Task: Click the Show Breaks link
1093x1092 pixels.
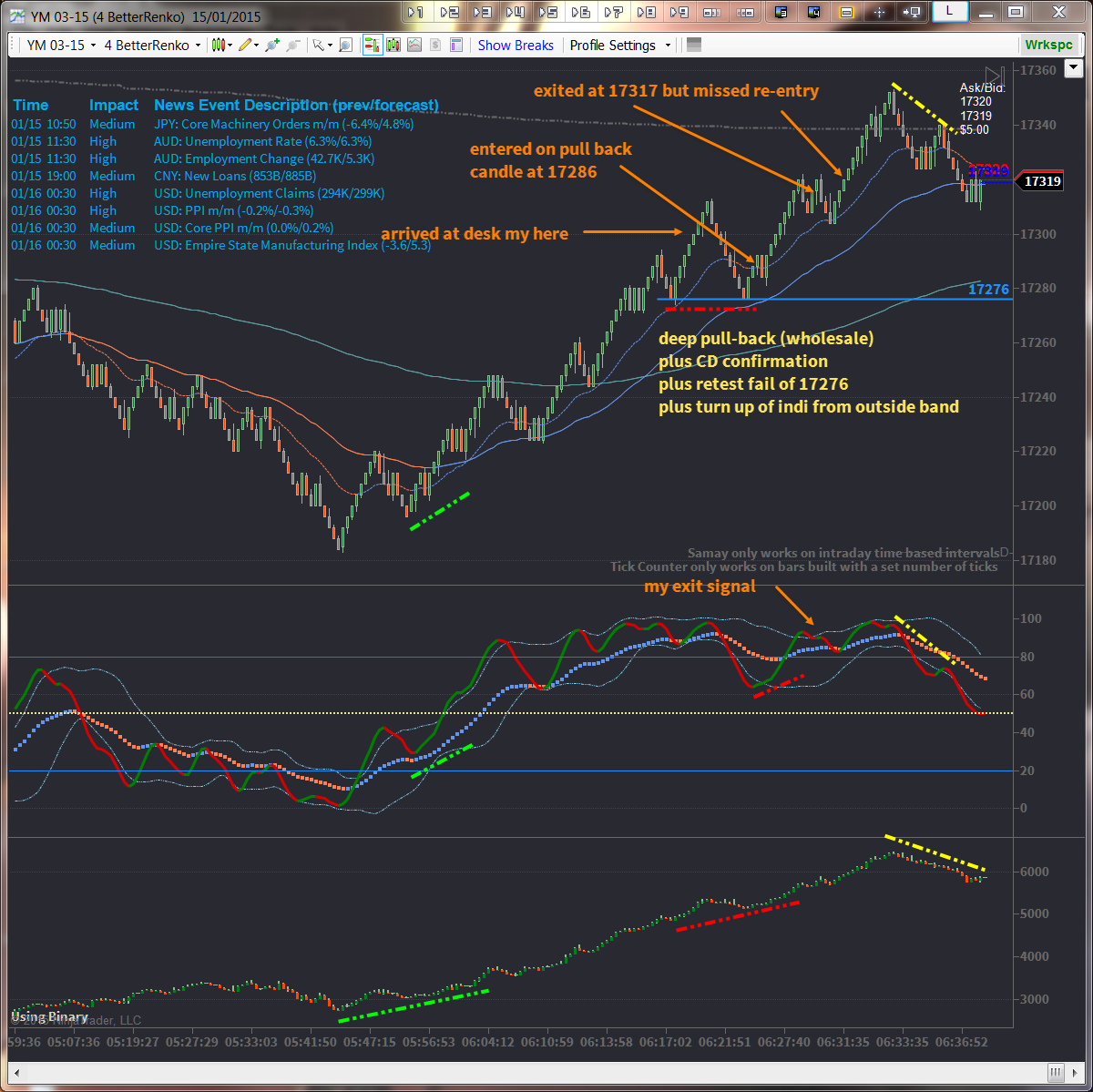Action: coord(516,45)
